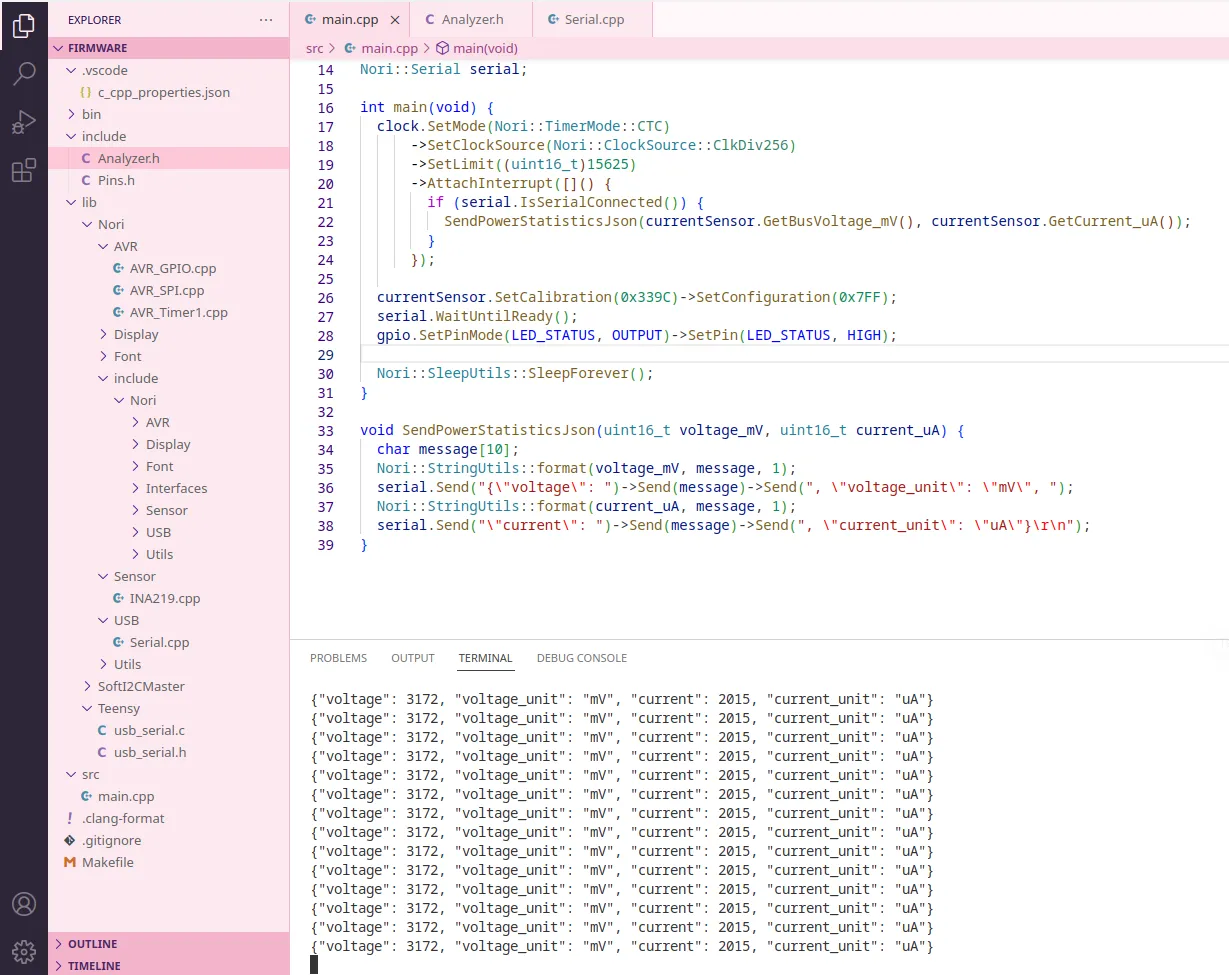Click the main(void) breadcrumb symbol
Image resolution: width=1229 pixels, height=975 pixels.
[x=484, y=48]
